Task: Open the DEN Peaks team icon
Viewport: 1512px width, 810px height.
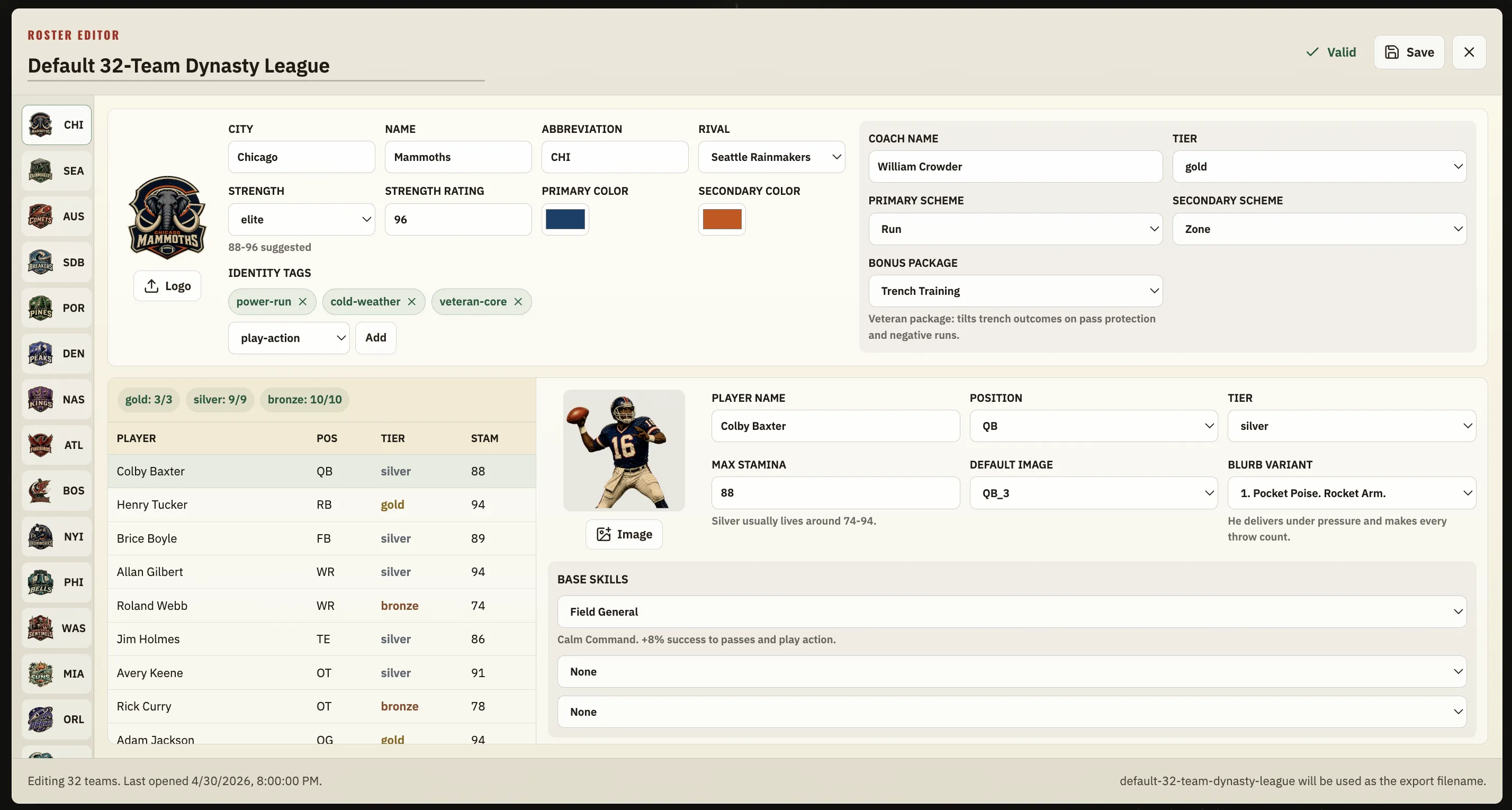Action: click(40, 353)
